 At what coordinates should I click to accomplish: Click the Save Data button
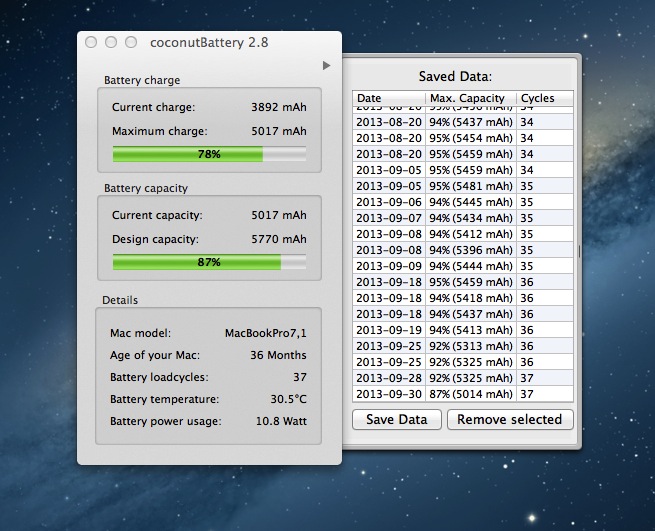396,419
